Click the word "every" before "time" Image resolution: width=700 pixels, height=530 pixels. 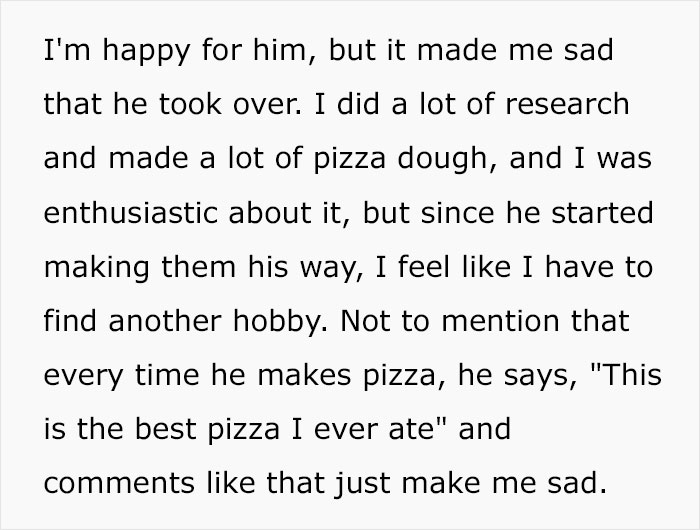tap(76, 375)
